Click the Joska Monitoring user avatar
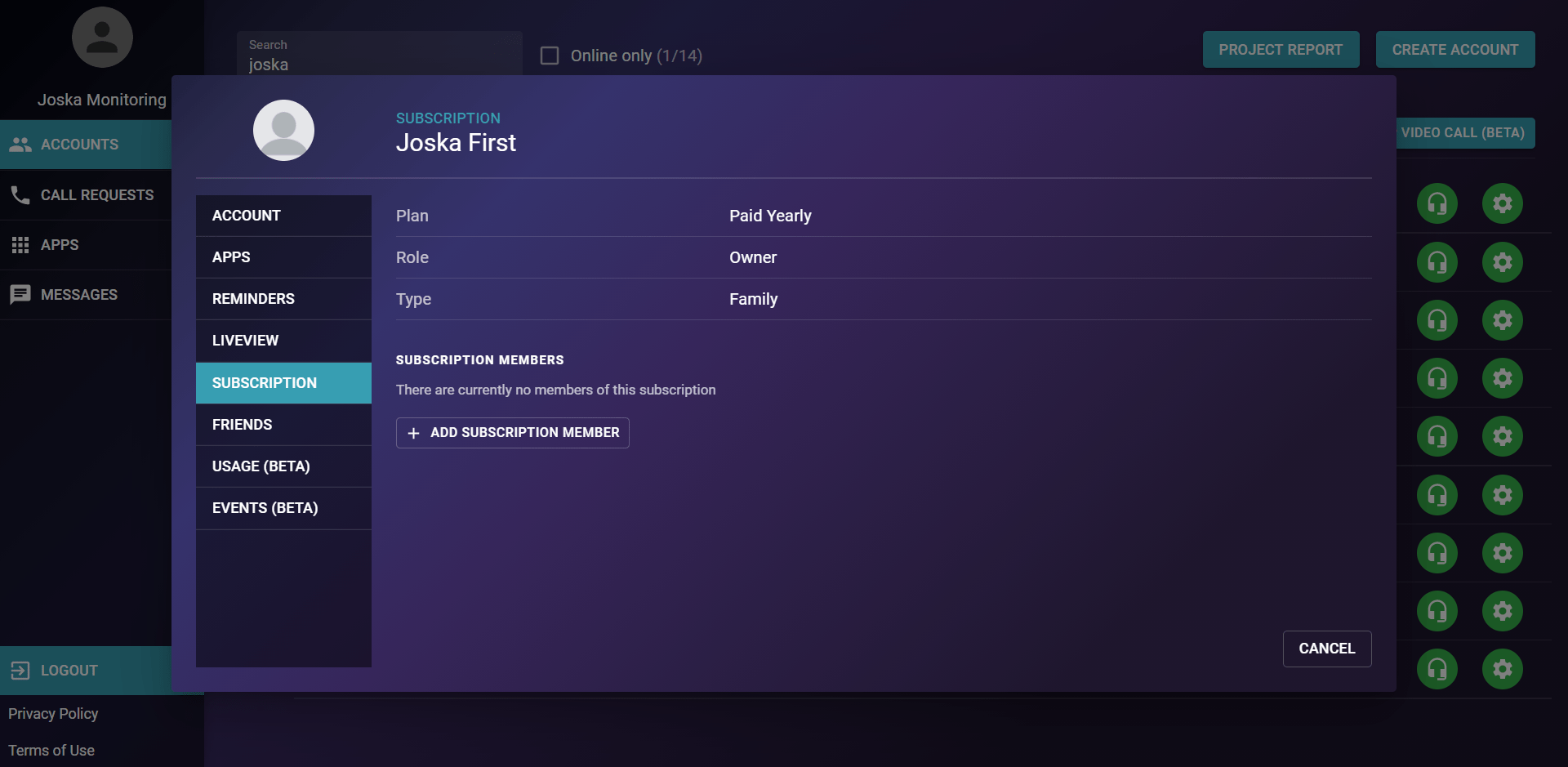1568x767 pixels. point(102,38)
